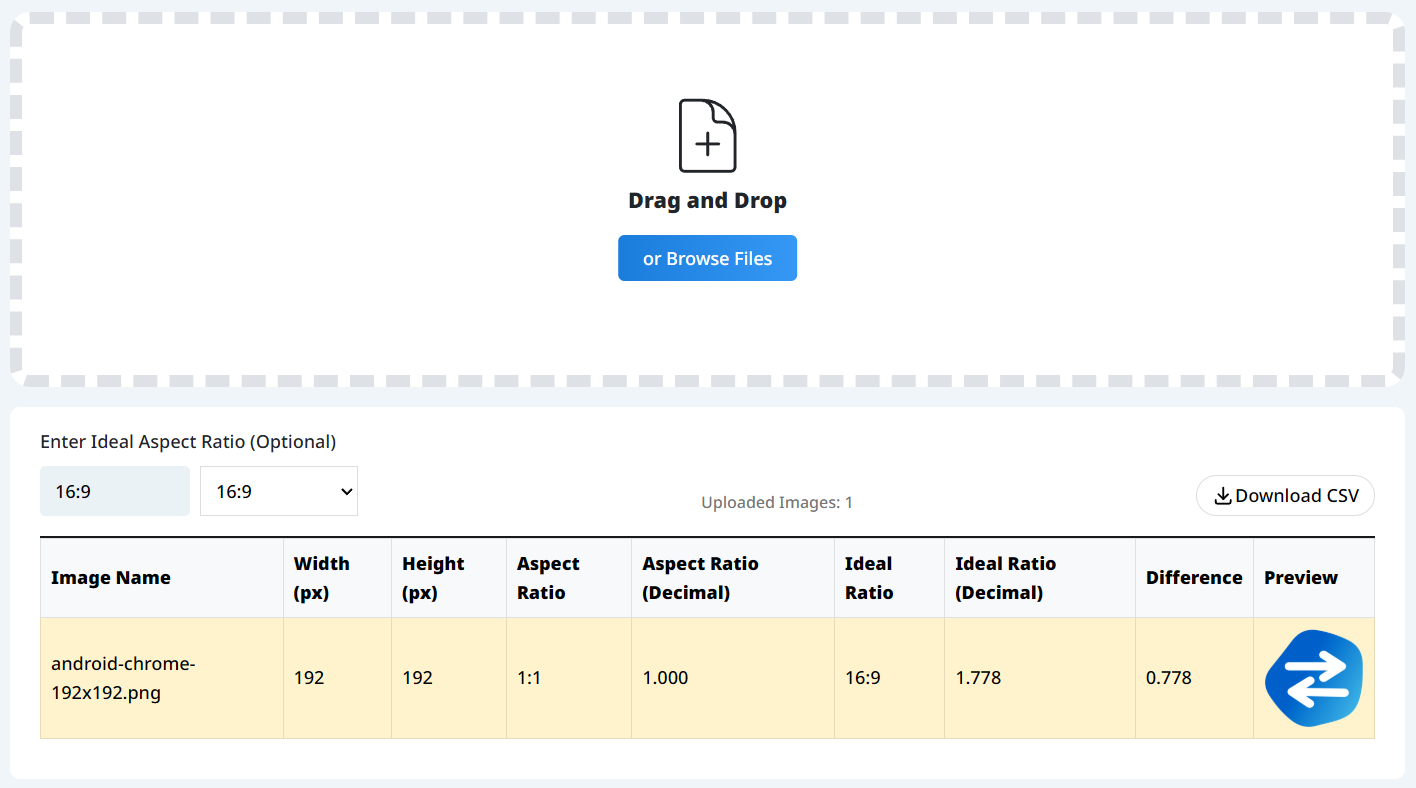Click the 1.778 ideal decimal cell
This screenshot has width=1416, height=788.
pos(1040,678)
